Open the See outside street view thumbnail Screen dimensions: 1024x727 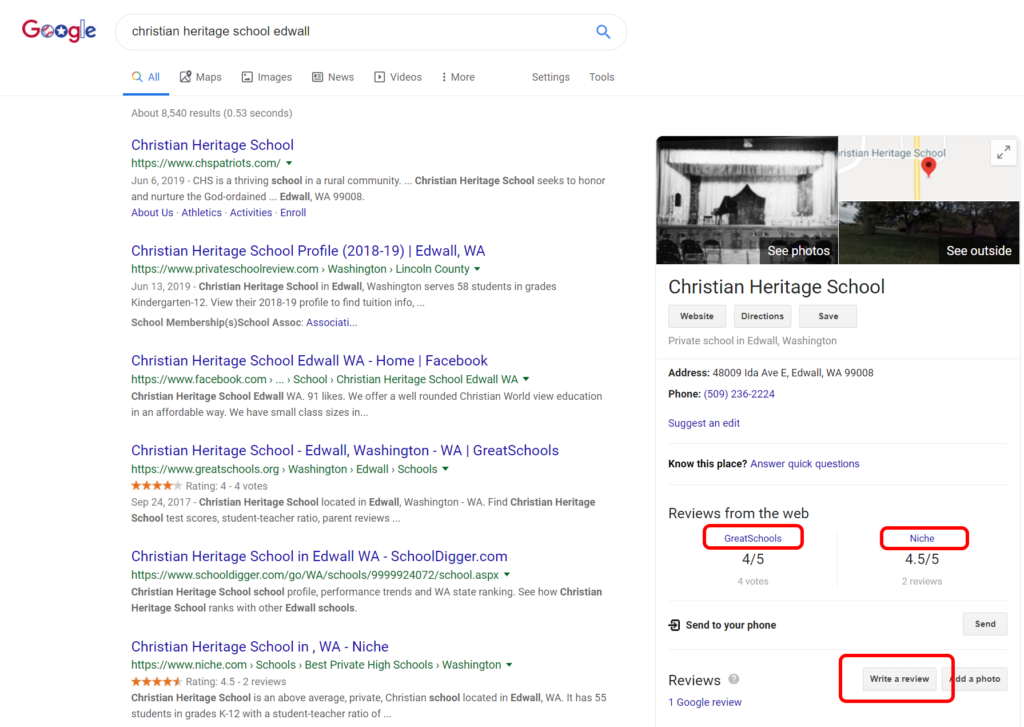coord(929,233)
